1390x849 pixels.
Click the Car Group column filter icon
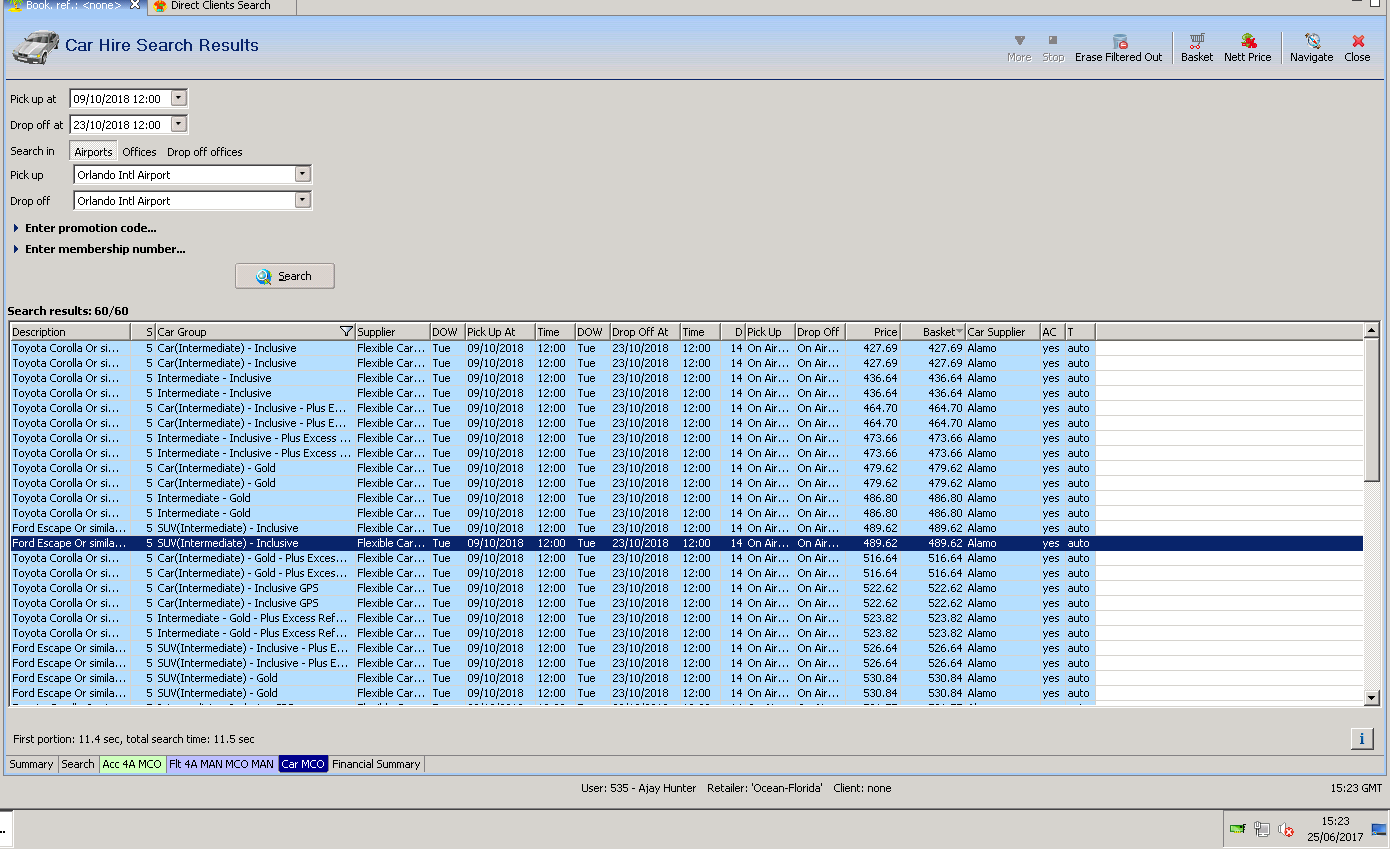(x=346, y=332)
